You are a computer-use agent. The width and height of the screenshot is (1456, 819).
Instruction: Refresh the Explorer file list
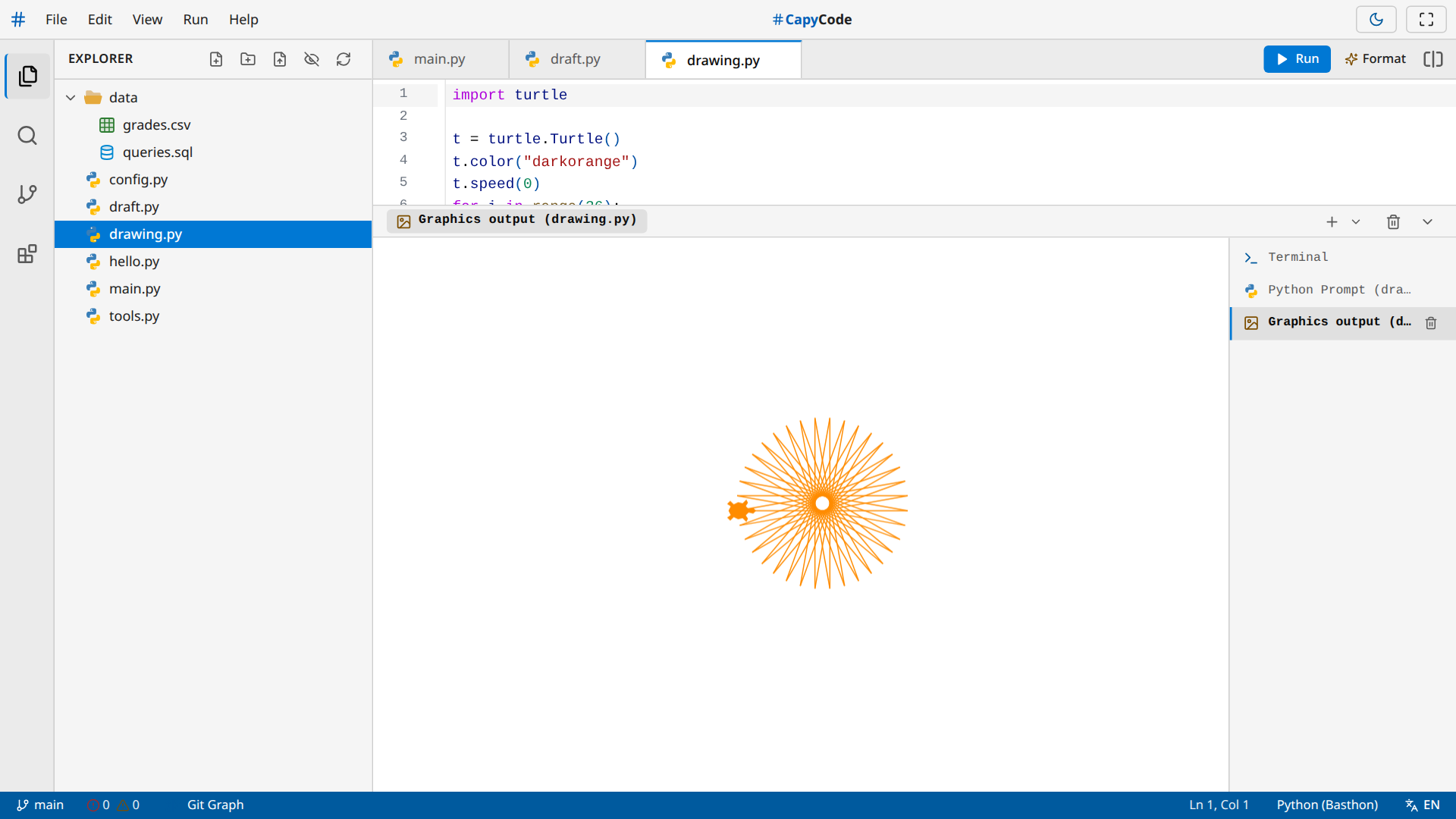pyautogui.click(x=344, y=59)
